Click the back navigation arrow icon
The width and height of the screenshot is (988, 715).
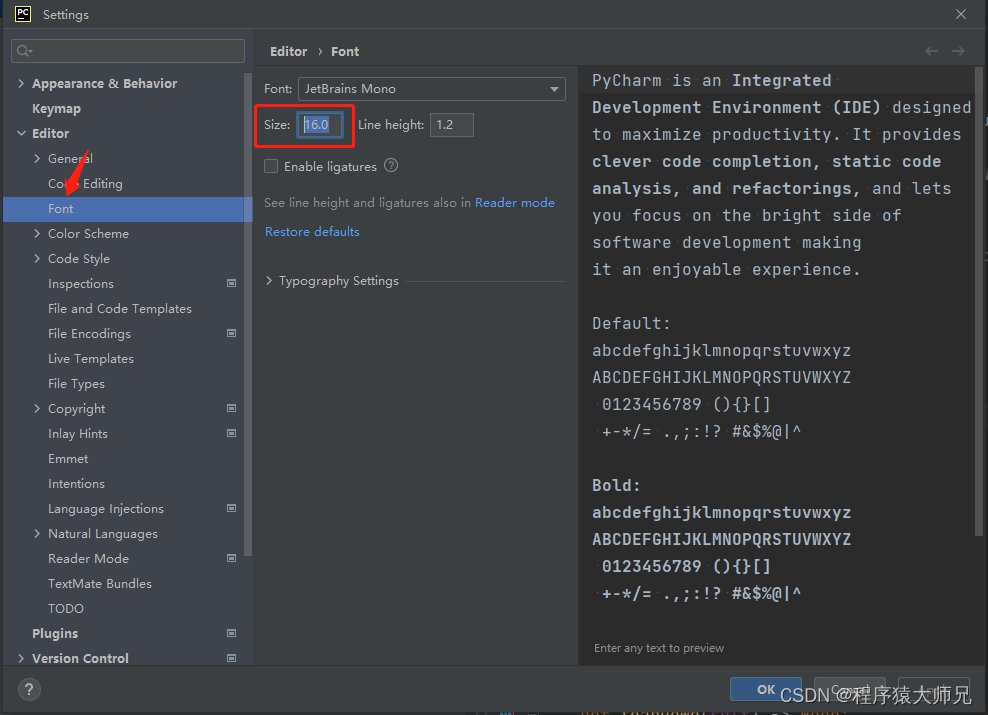tap(931, 51)
